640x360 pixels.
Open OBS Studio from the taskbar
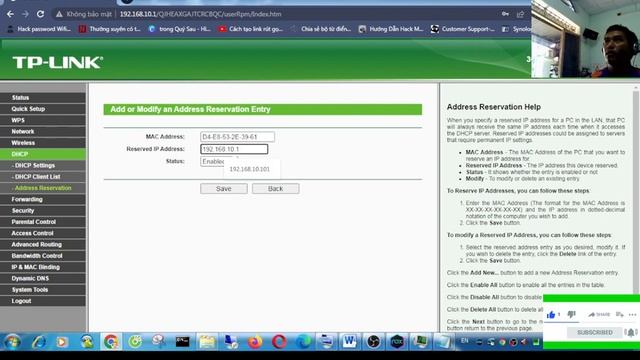coord(373,342)
